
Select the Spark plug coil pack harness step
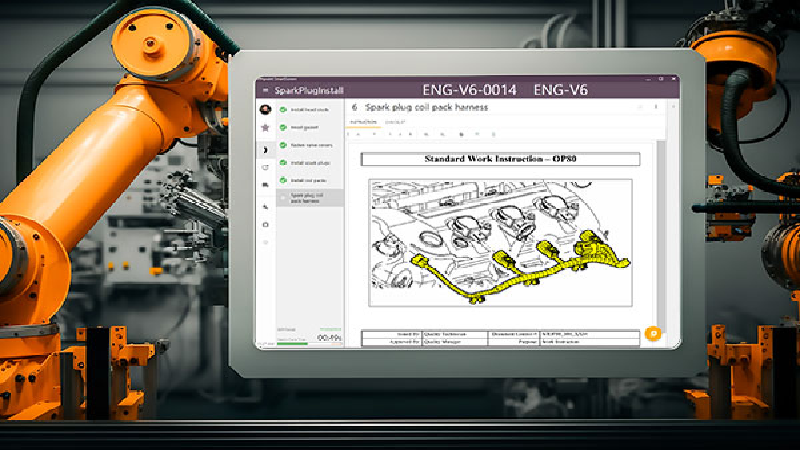pyautogui.click(x=308, y=197)
